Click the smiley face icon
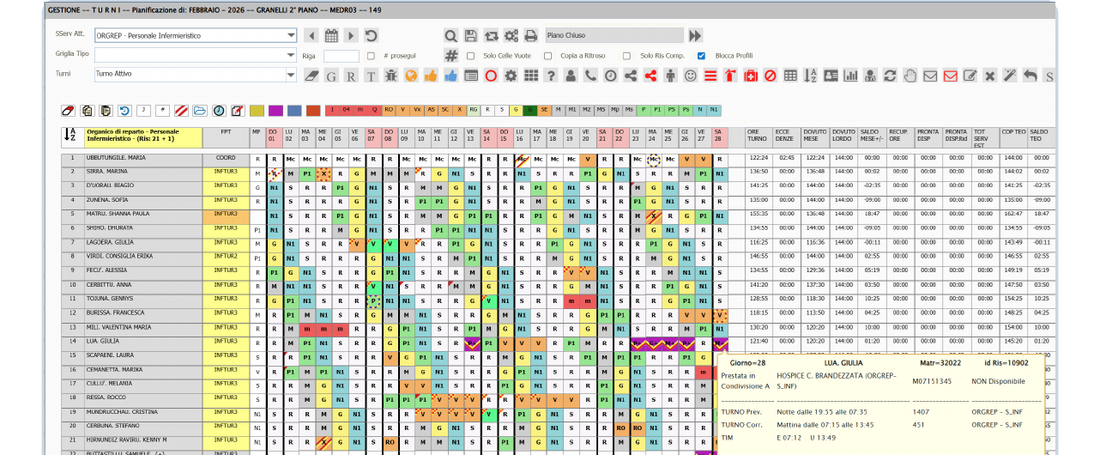 pos(690,76)
